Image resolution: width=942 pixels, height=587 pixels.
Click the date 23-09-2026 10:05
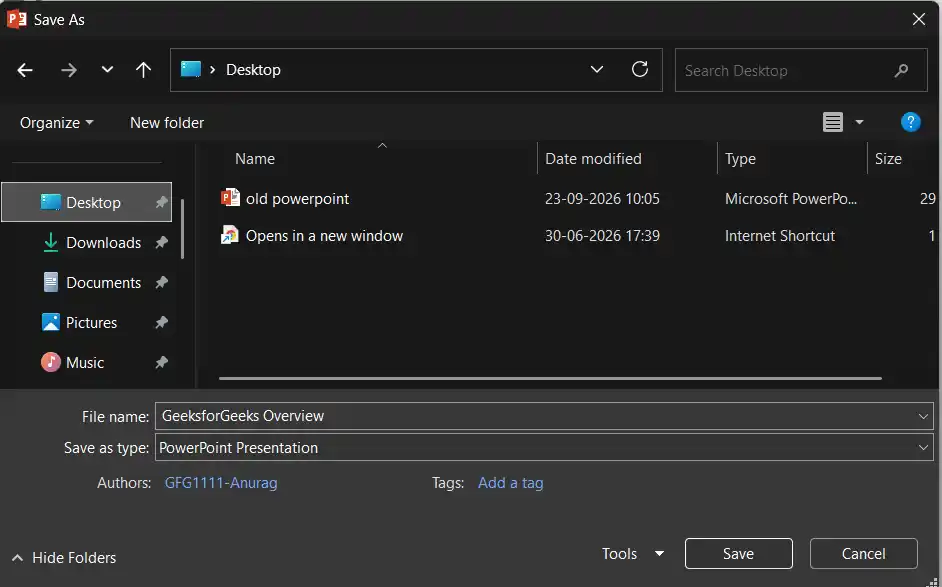pos(602,199)
